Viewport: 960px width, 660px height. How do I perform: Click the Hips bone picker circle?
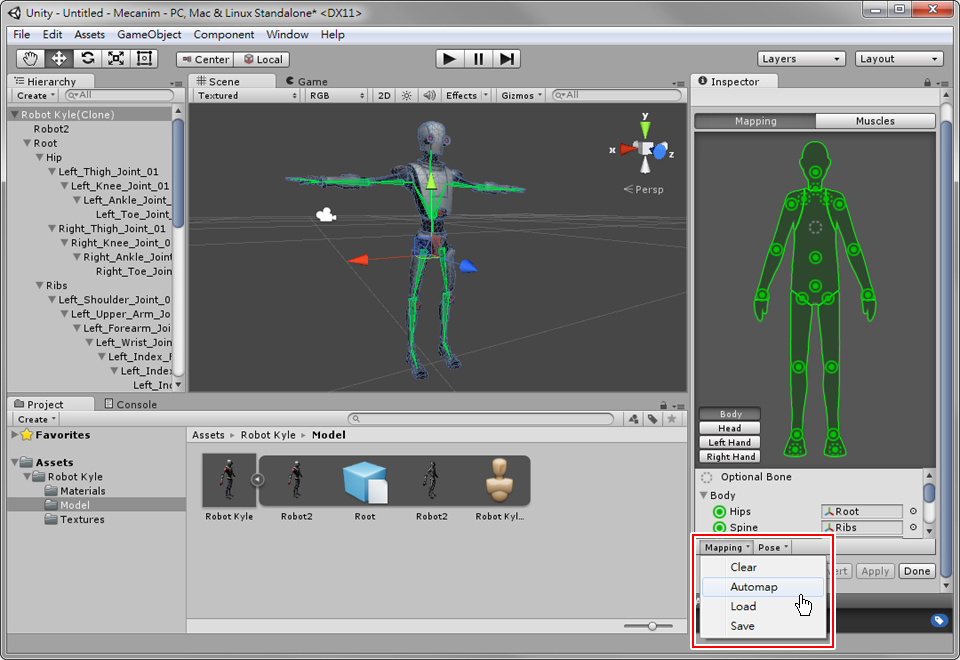913,511
